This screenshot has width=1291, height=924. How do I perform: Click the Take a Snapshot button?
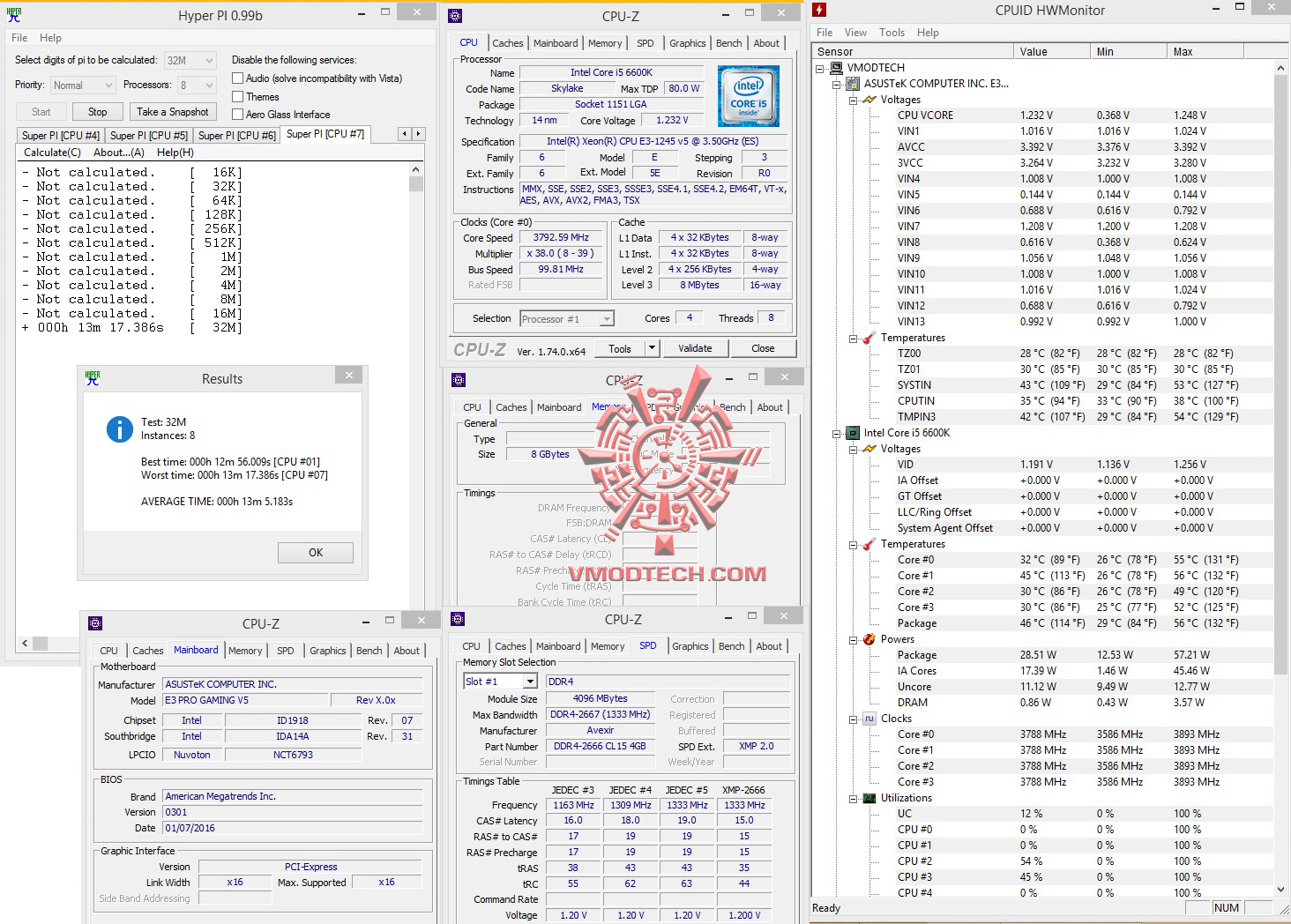tap(173, 112)
